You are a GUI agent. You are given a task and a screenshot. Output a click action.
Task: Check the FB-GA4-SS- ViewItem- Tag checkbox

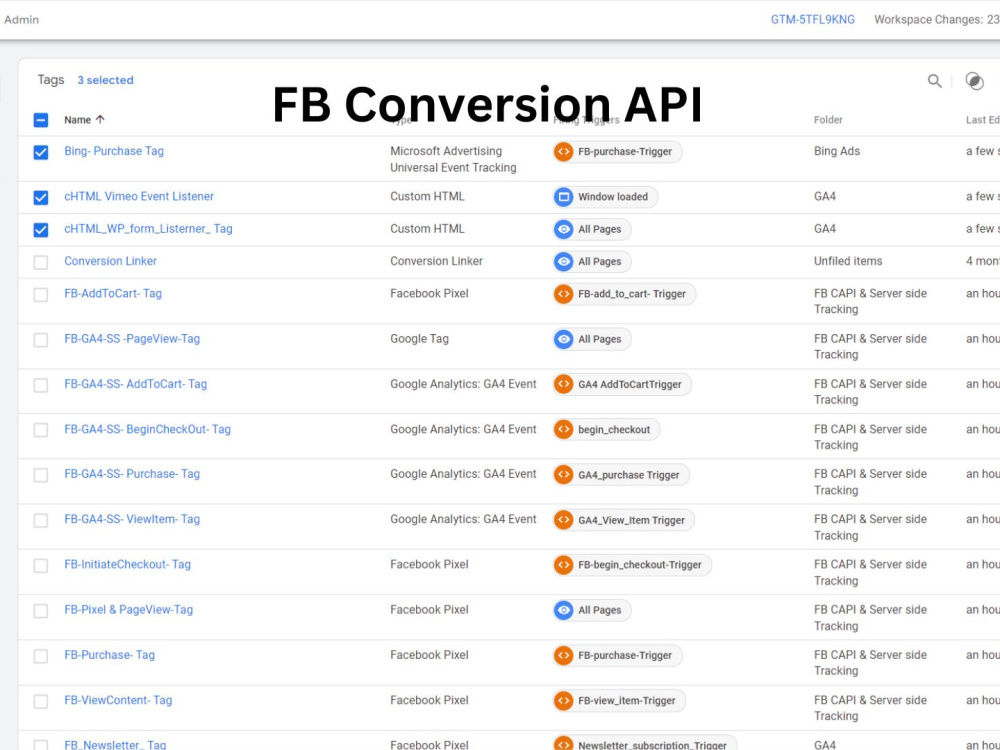[41, 520]
